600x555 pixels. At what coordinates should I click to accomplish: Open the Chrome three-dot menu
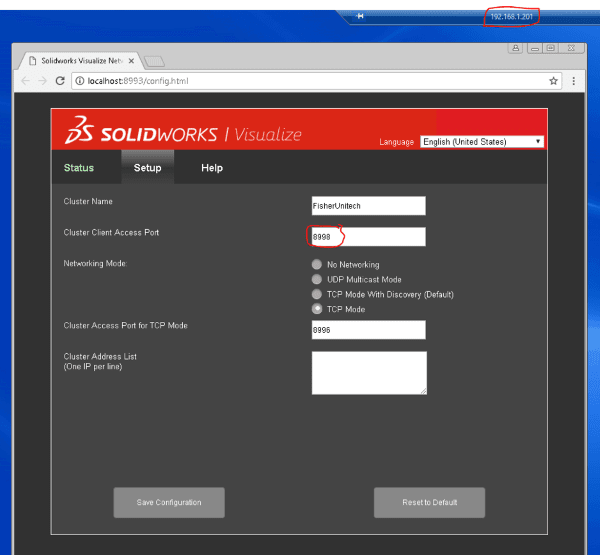pyautogui.click(x=573, y=81)
